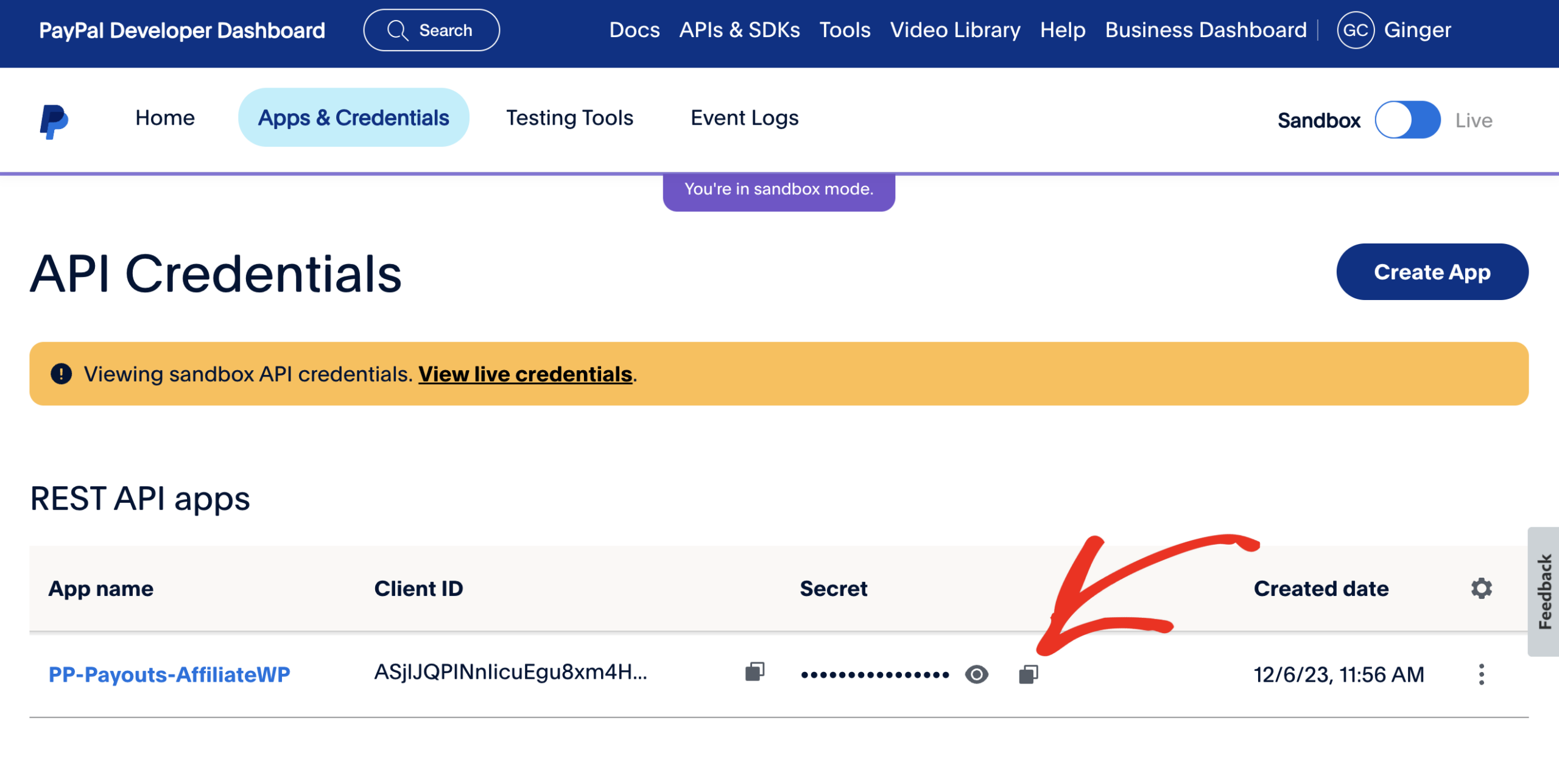Toggle the Sandbox/Live switch
Image resolution: width=1559 pixels, height=784 pixels.
[x=1407, y=120]
